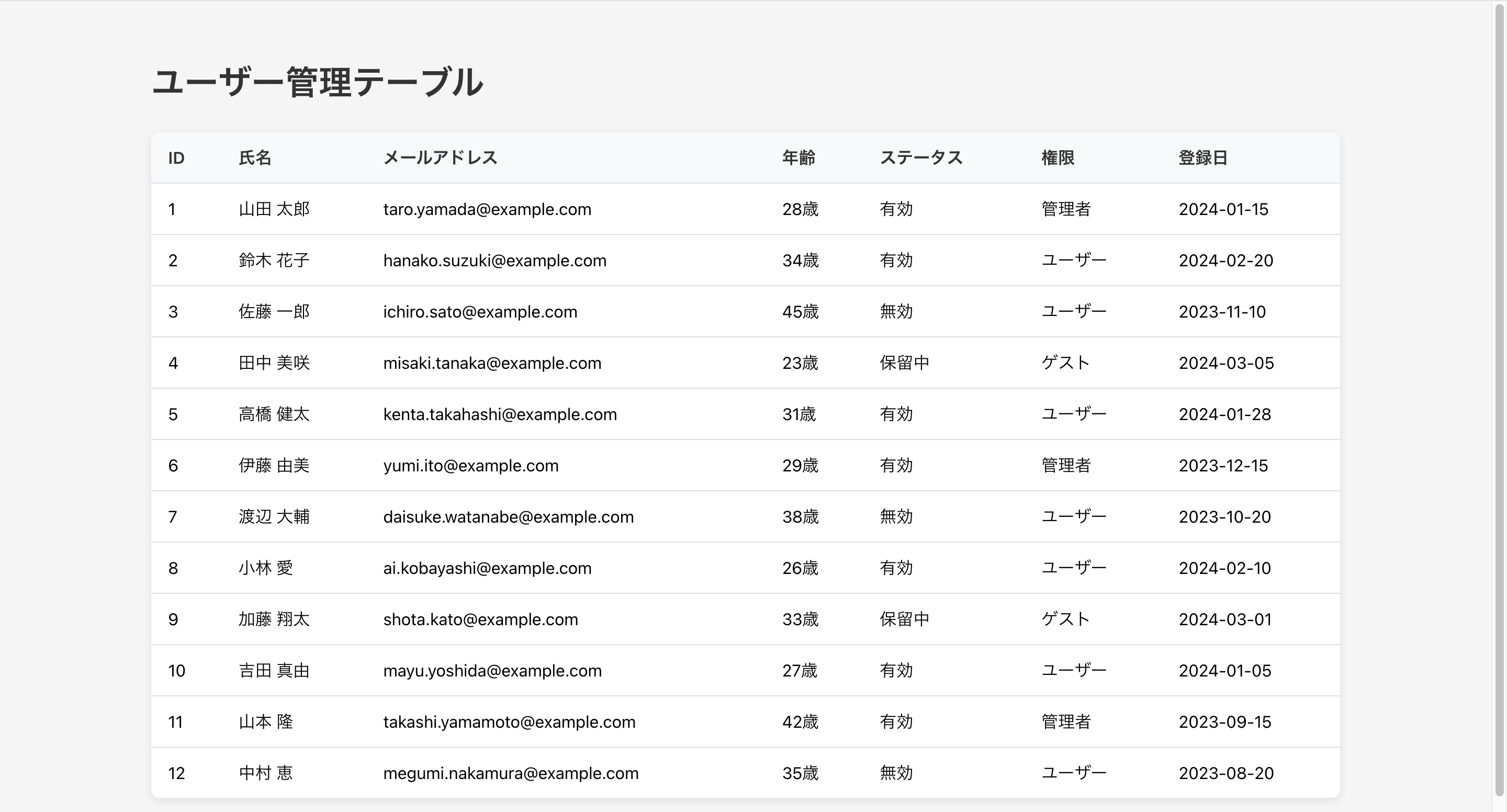Click the name 小林 愛
Viewport: 1507px width, 812px height.
[x=266, y=568]
